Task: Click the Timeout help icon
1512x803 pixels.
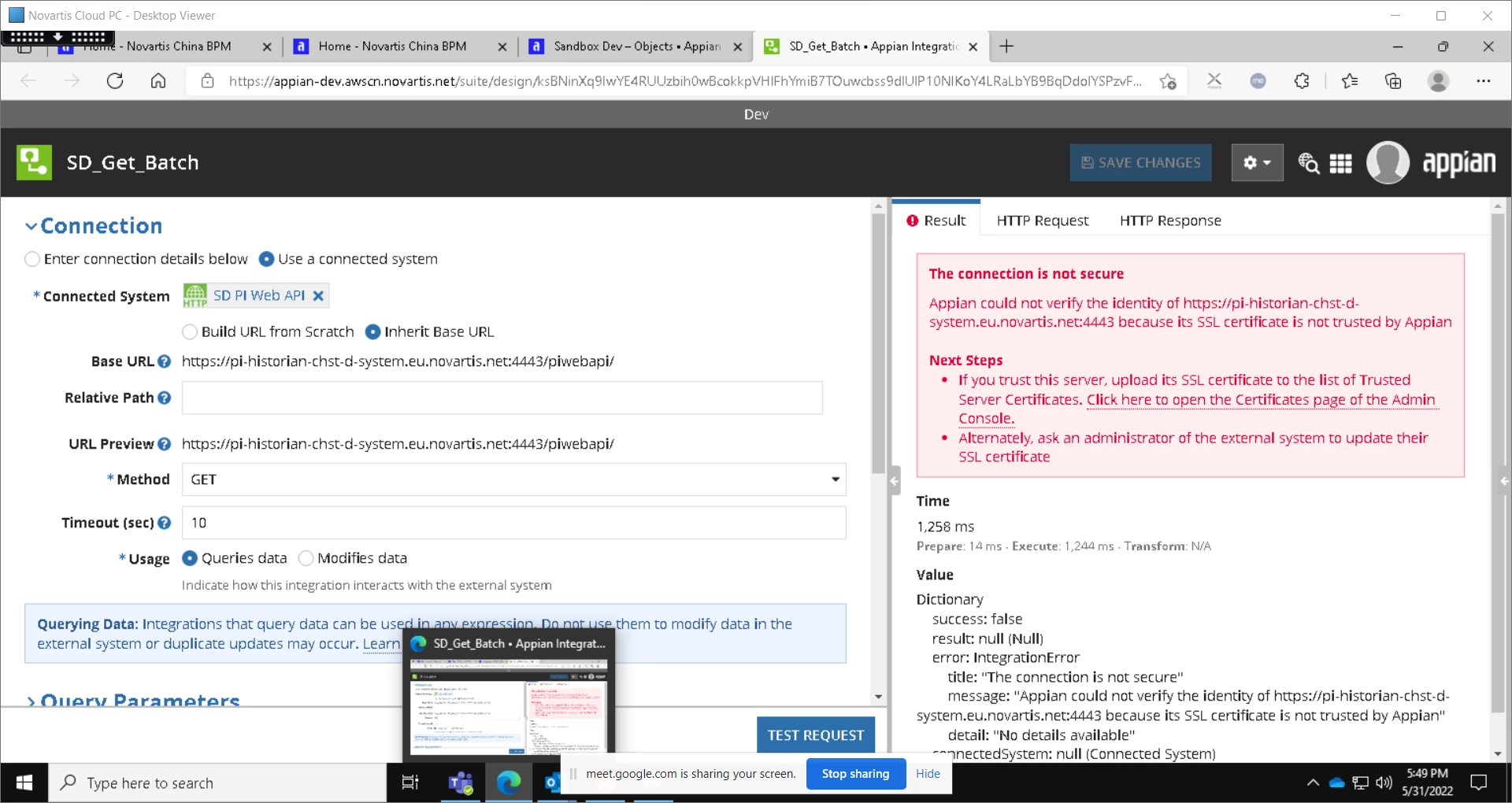Action: 164,523
